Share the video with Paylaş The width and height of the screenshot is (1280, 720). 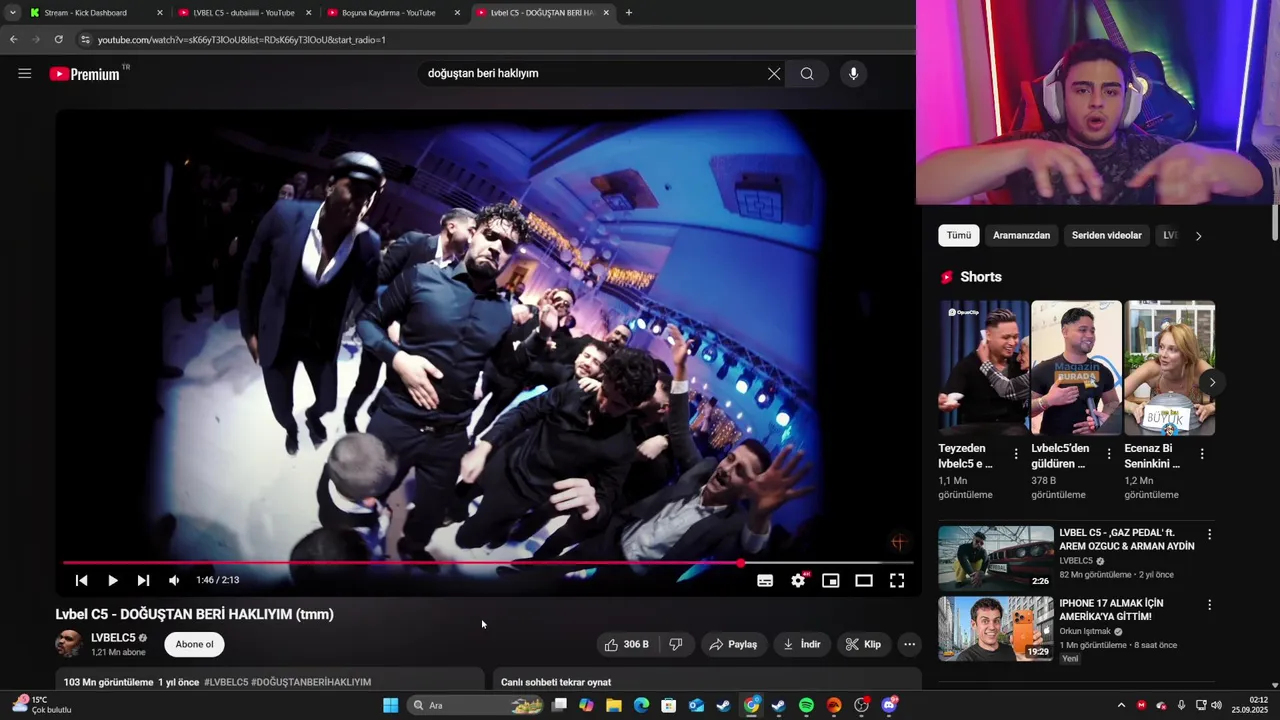[x=733, y=644]
